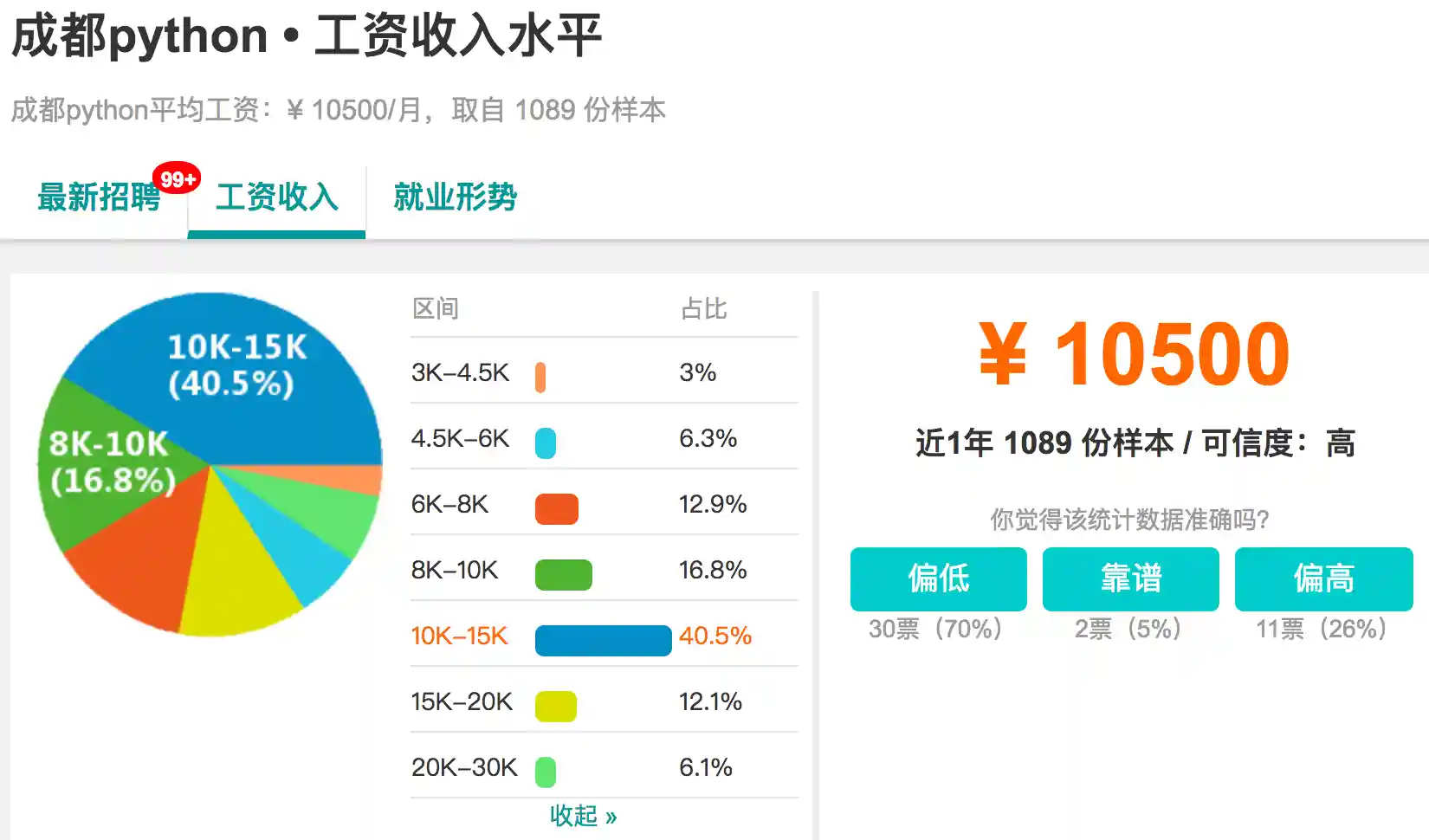Open the 最新招聘 tab
The image size is (1429, 840).
[x=99, y=197]
